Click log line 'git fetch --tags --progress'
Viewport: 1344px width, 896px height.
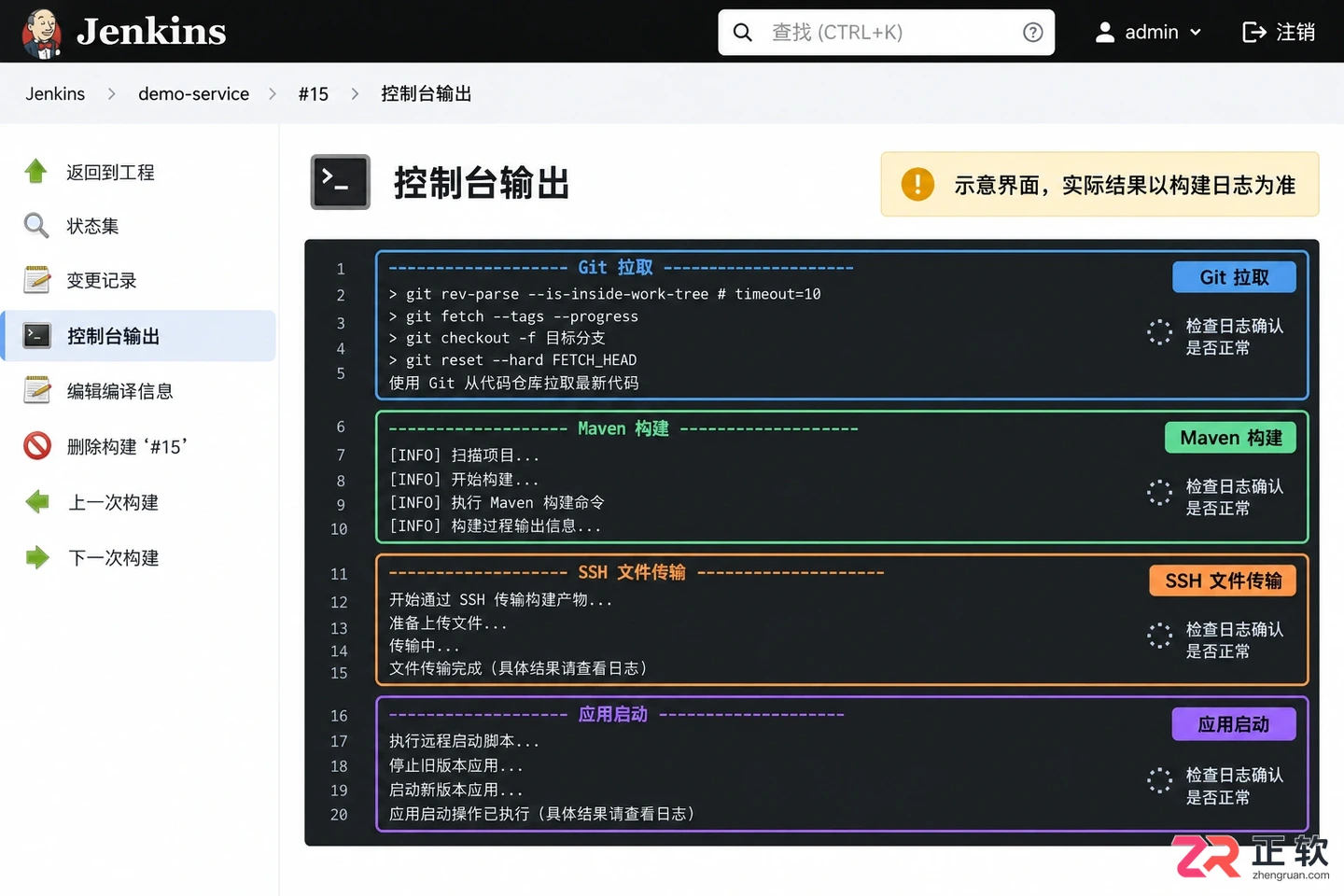pos(513,316)
